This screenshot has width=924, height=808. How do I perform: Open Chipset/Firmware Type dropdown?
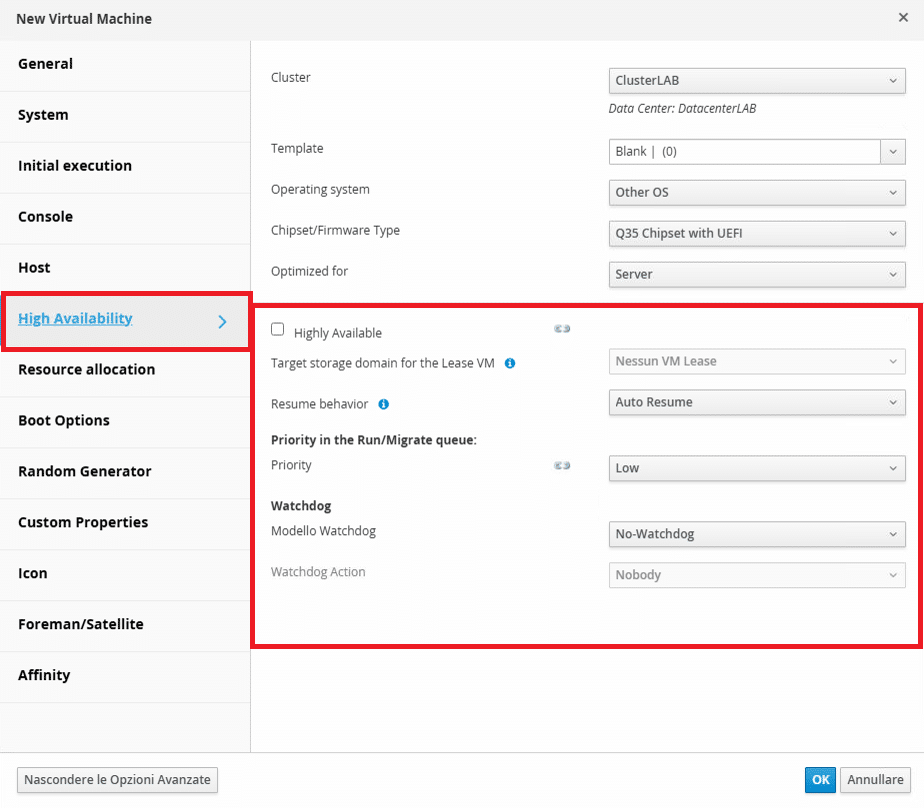[x=757, y=233]
